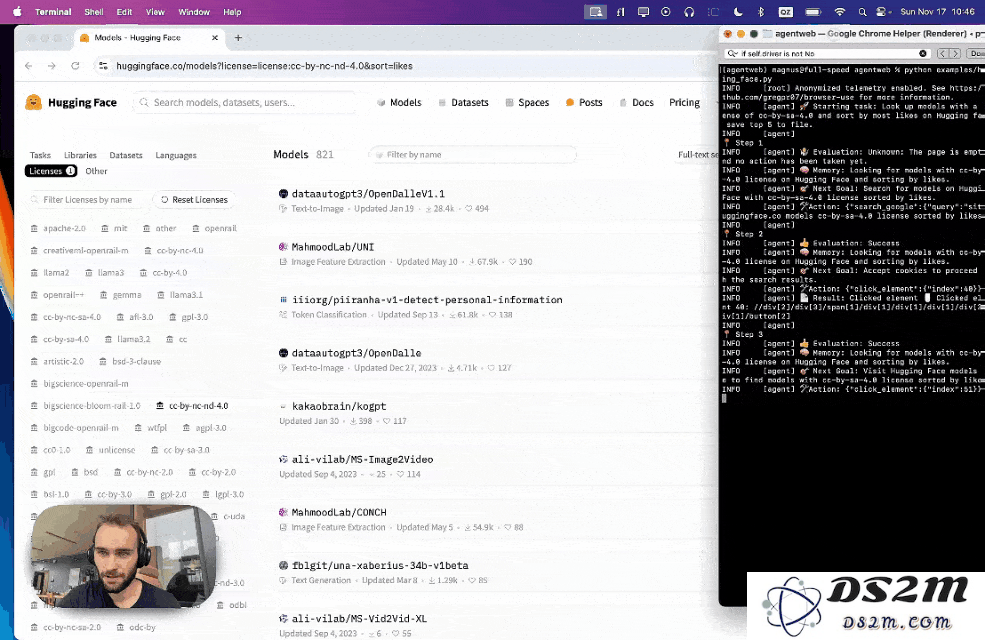Open the View menu in the menu bar

(155, 12)
